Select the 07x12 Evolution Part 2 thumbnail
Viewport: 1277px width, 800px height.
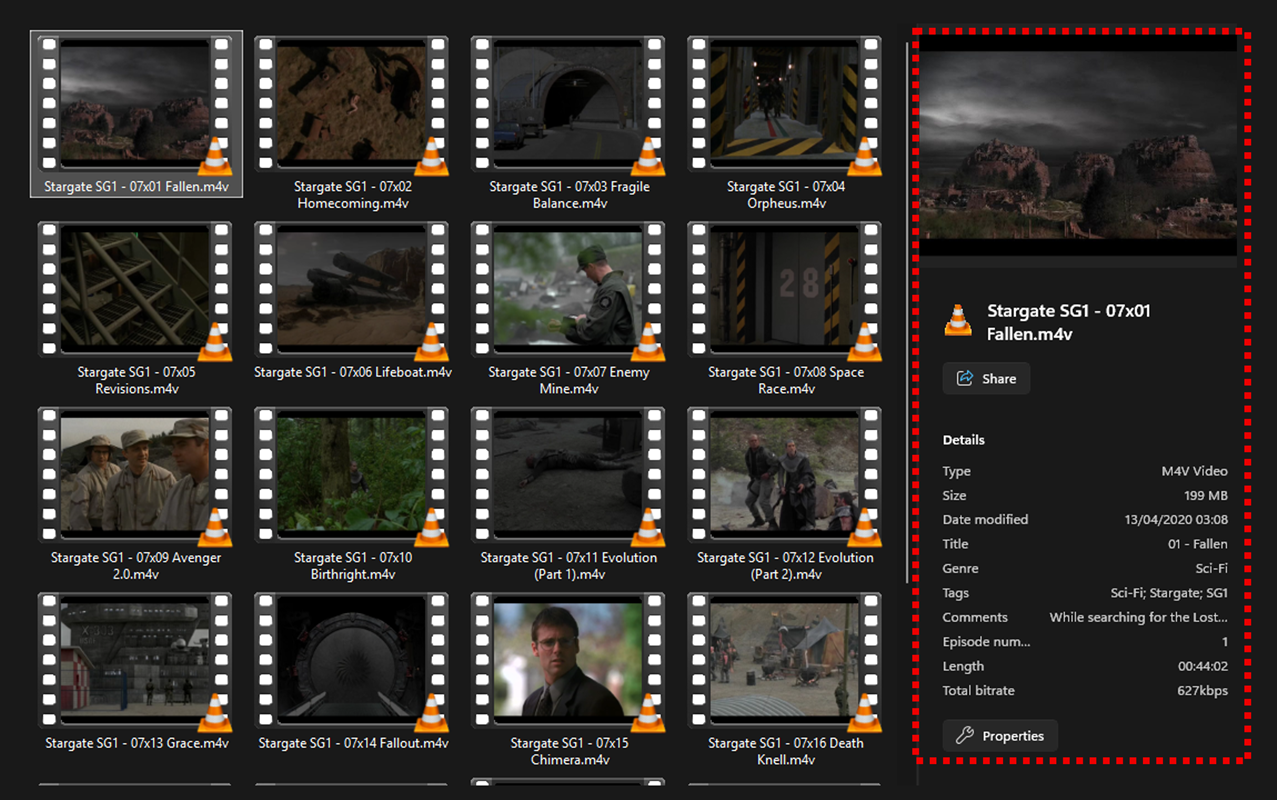coord(785,475)
